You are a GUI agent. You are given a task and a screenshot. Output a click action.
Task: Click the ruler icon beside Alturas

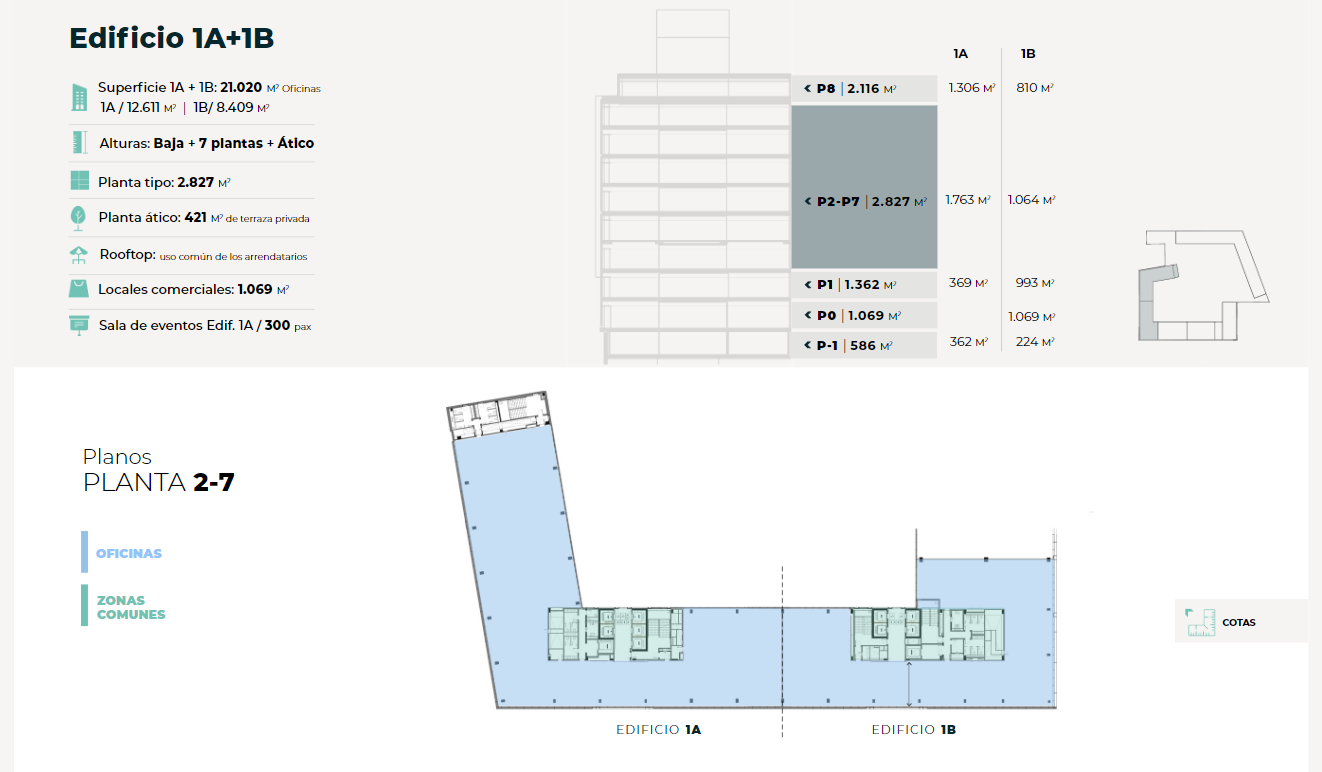[79, 143]
